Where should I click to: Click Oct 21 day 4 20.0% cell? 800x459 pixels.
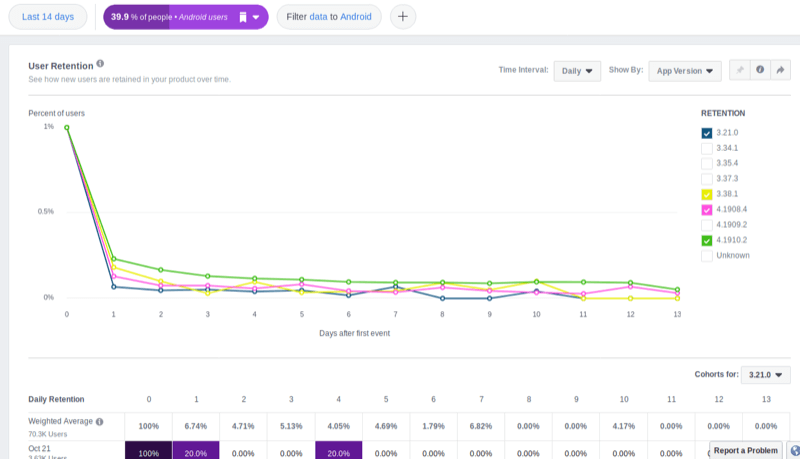pos(338,450)
